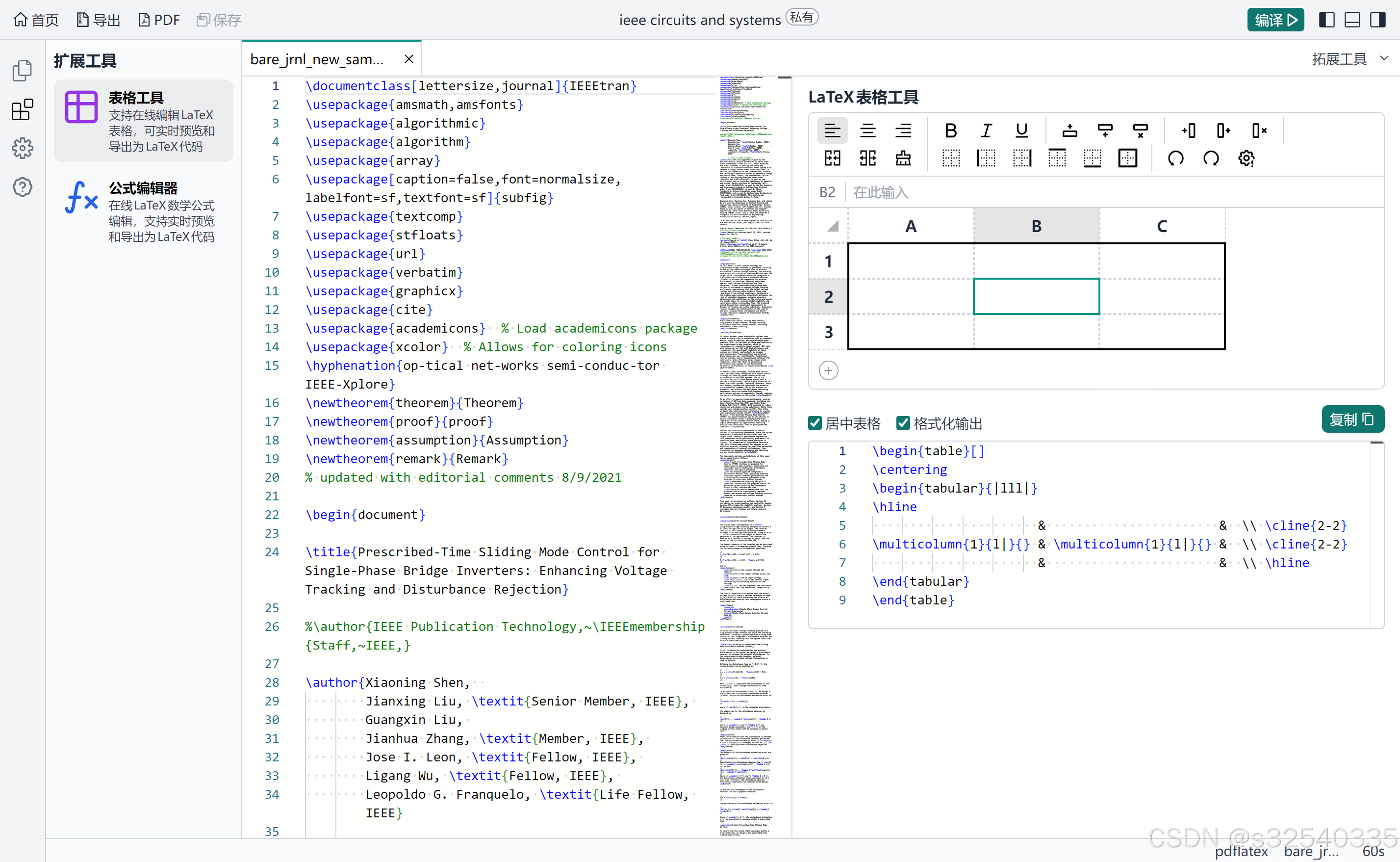1400x862 pixels.
Task: Toggle the right side panel layout
Action: tap(1378, 20)
